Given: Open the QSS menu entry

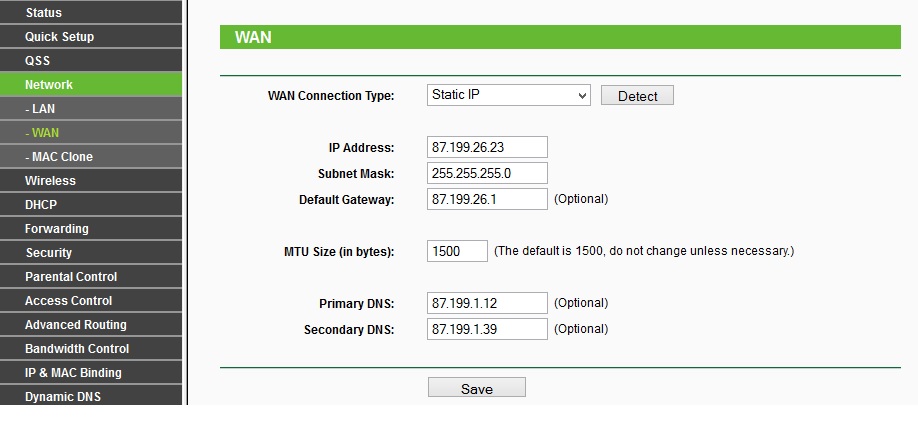Looking at the screenshot, I should click(x=91, y=60).
